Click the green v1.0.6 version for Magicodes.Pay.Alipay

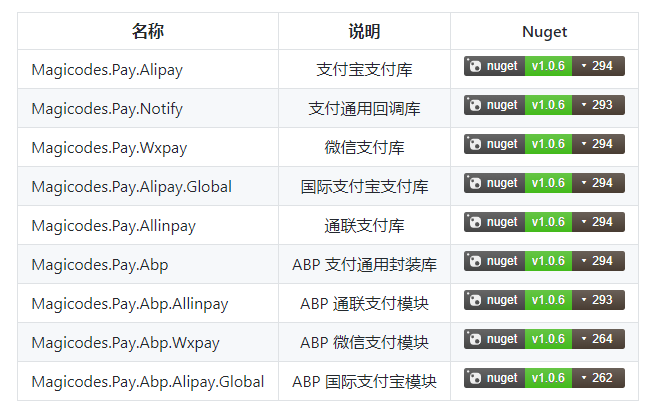point(547,66)
